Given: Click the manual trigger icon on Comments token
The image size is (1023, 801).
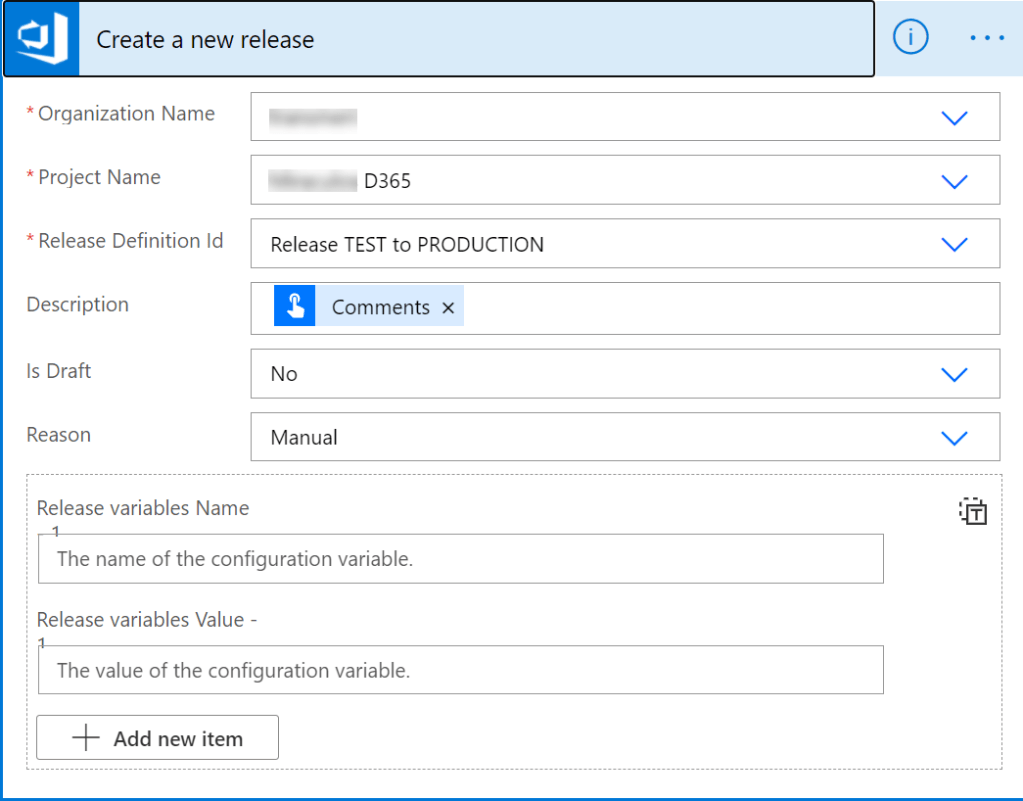Looking at the screenshot, I should [x=295, y=307].
